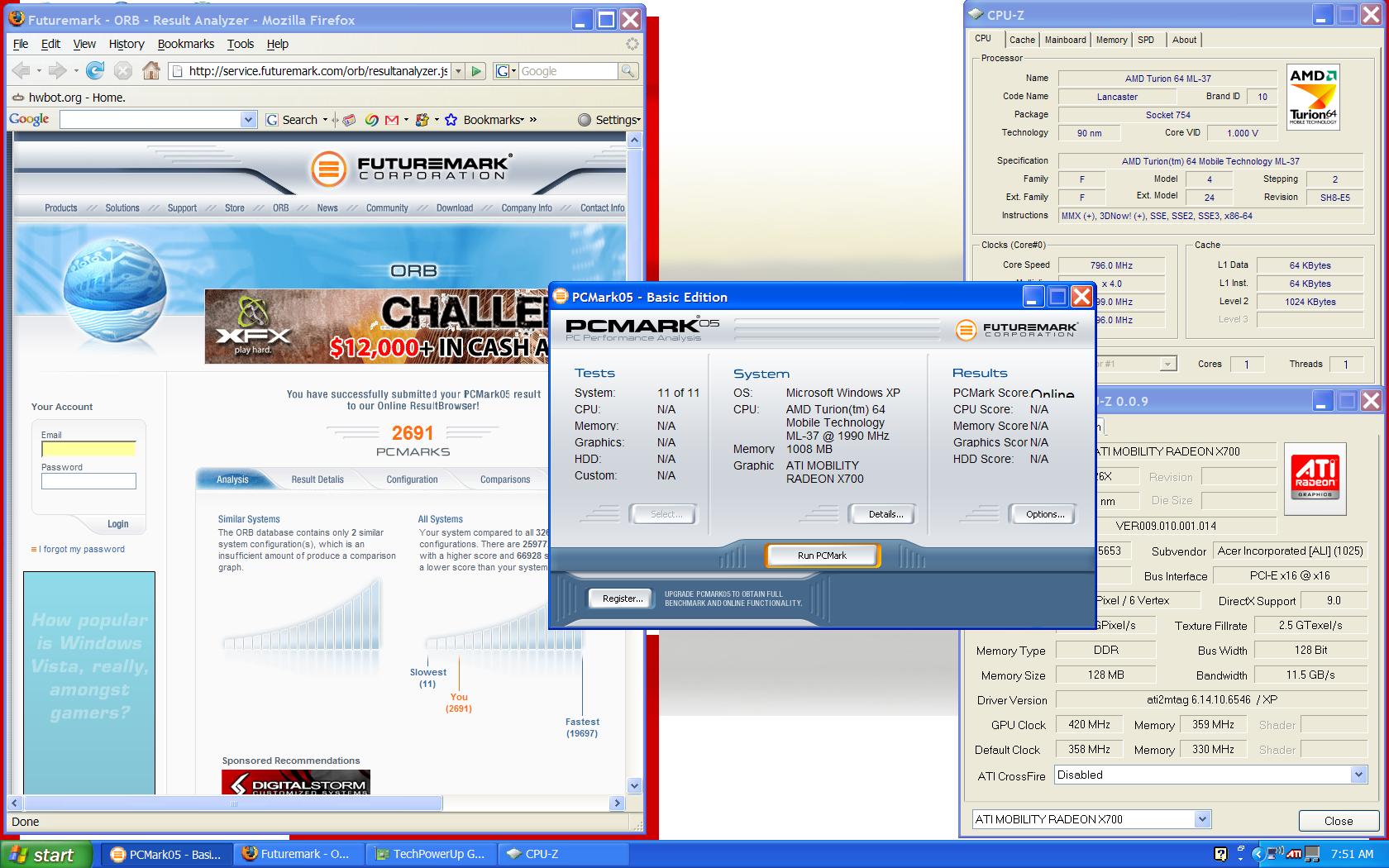Screen dimensions: 1389x868
Task: Click the Forward arrow in Firefox
Action: pyautogui.click(x=57, y=71)
